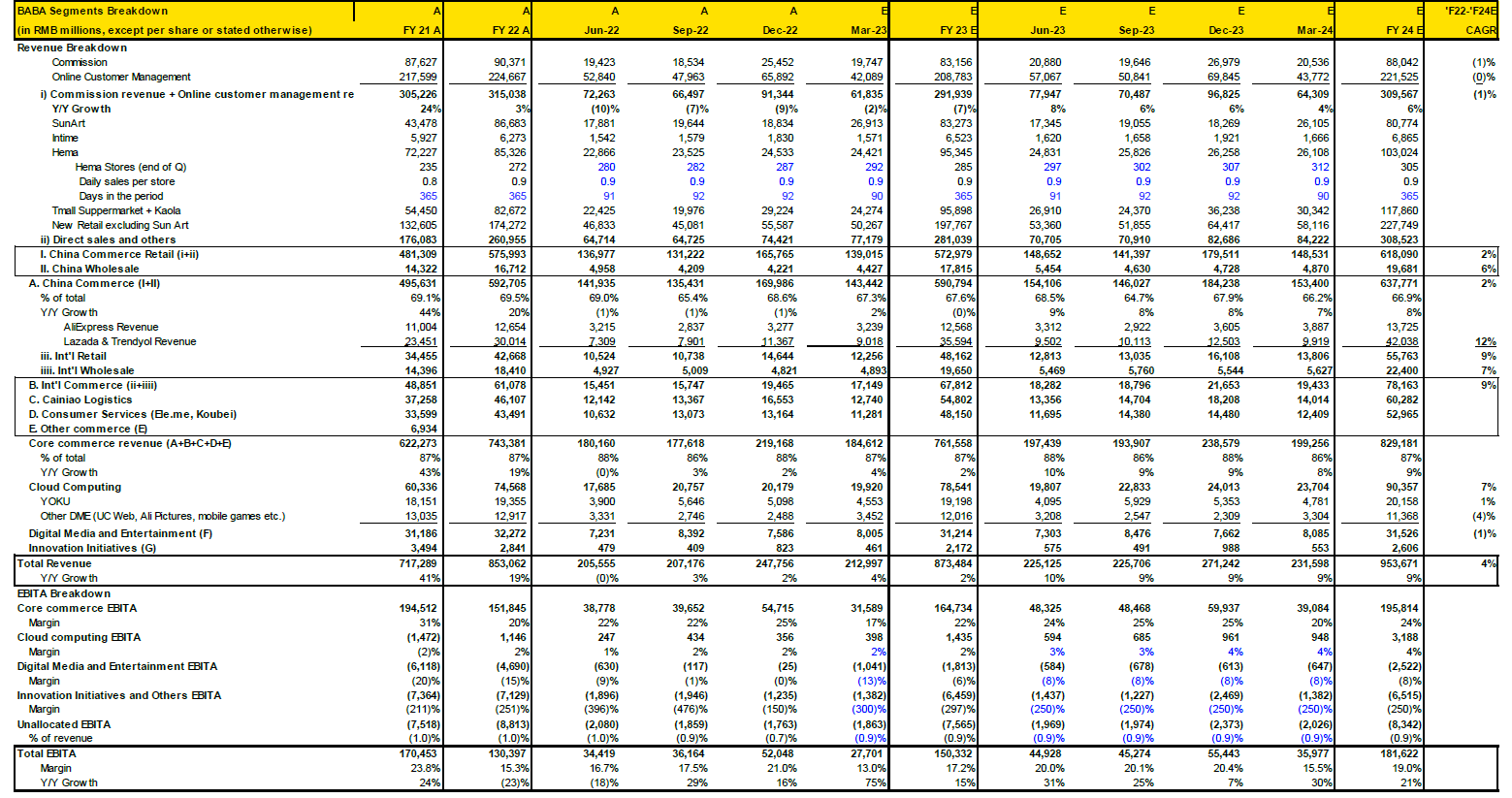Select the 'Cloud computing EBITA' label
The height and width of the screenshot is (798, 1512).
[x=79, y=637]
